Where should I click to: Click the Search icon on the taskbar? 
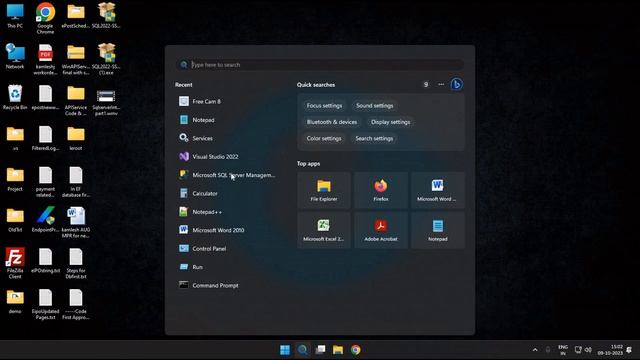click(x=302, y=350)
